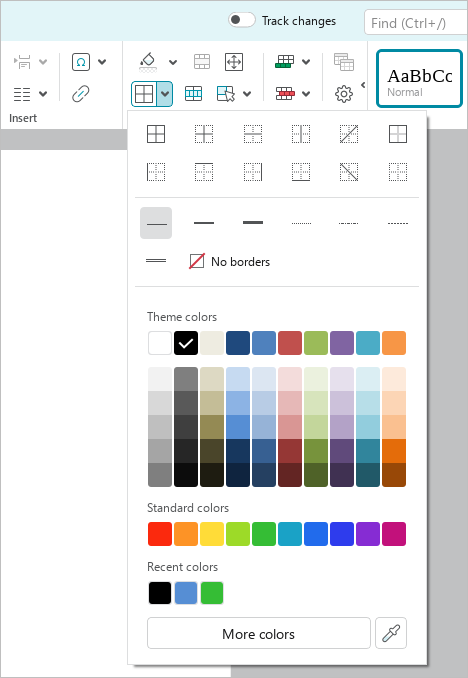Expand the special symbol dropdown arrow
468x678 pixels.
click(102, 62)
